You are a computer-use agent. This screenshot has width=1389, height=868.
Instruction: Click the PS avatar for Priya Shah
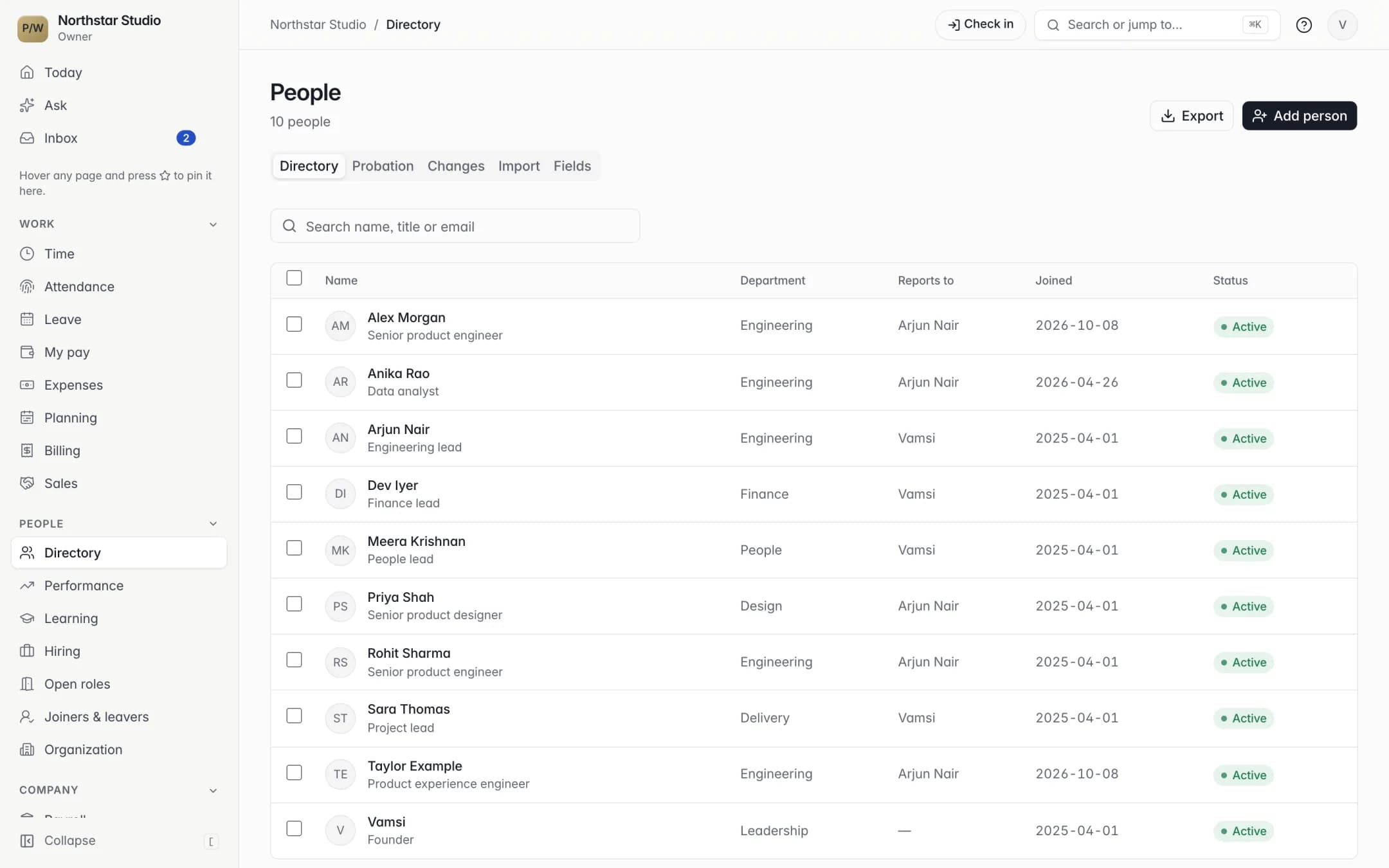click(x=340, y=606)
